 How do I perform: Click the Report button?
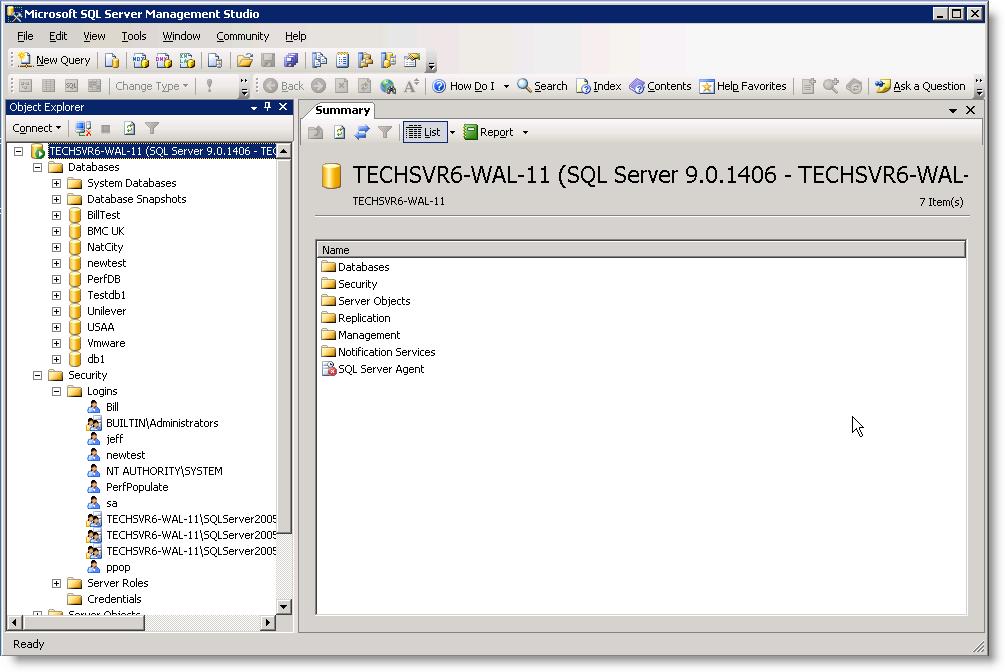click(x=488, y=132)
